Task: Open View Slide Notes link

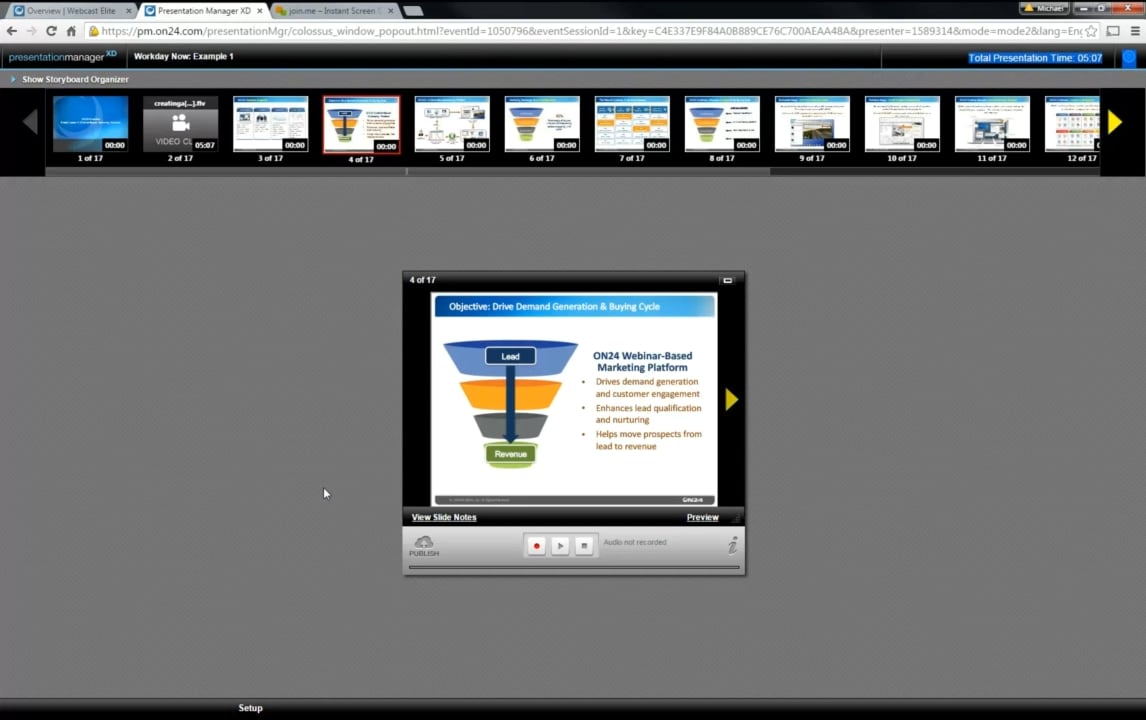Action: point(444,517)
